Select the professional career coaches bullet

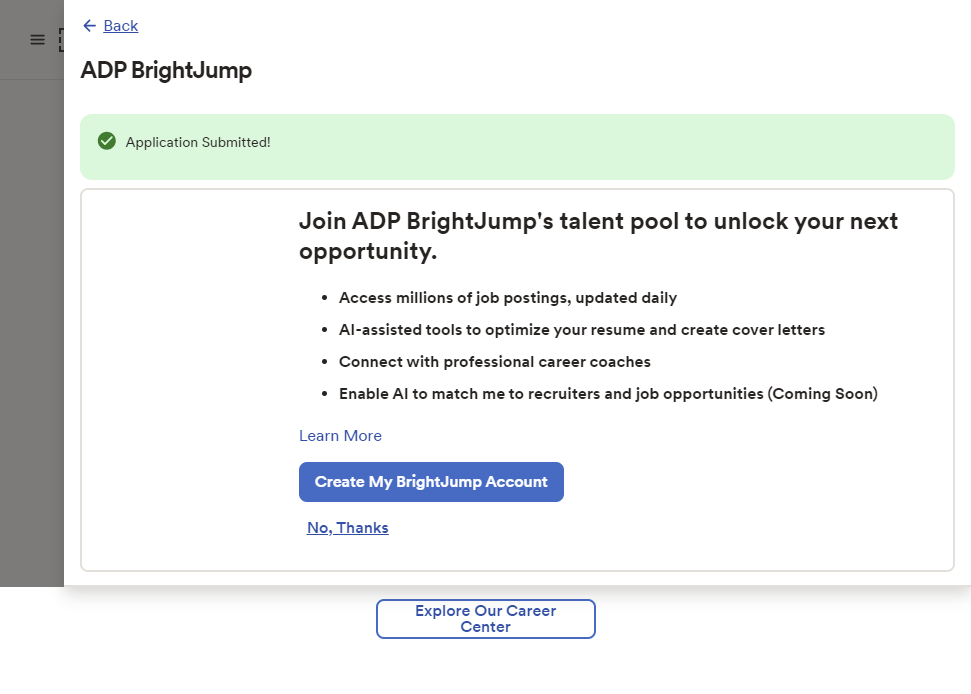494,362
